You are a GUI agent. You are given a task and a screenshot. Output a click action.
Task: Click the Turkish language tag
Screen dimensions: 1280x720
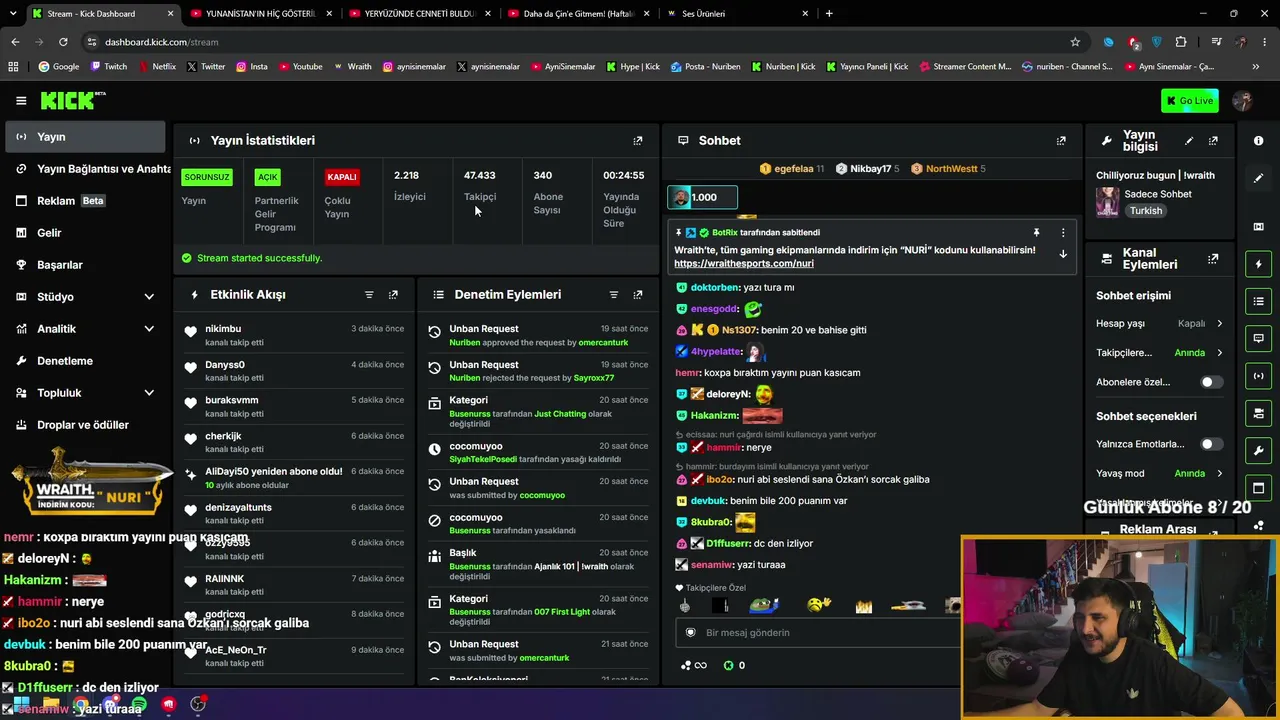1146,211
